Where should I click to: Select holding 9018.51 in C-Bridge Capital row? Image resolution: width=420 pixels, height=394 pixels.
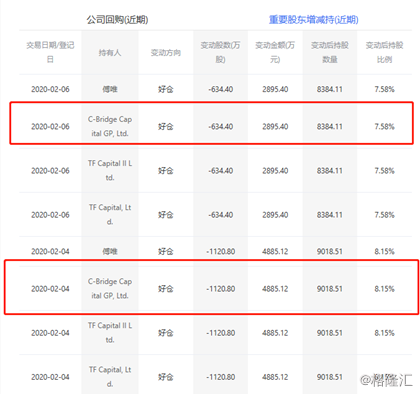(330, 289)
